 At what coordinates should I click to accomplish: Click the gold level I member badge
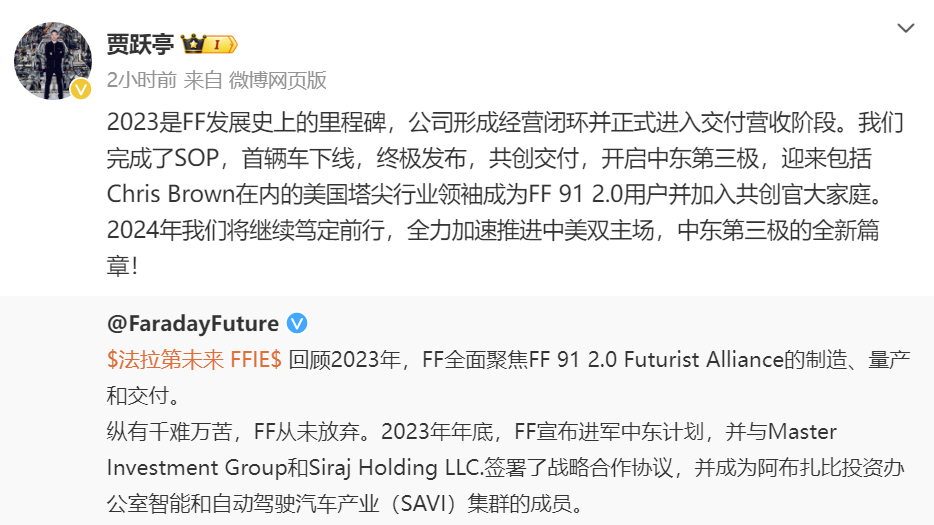point(222,44)
